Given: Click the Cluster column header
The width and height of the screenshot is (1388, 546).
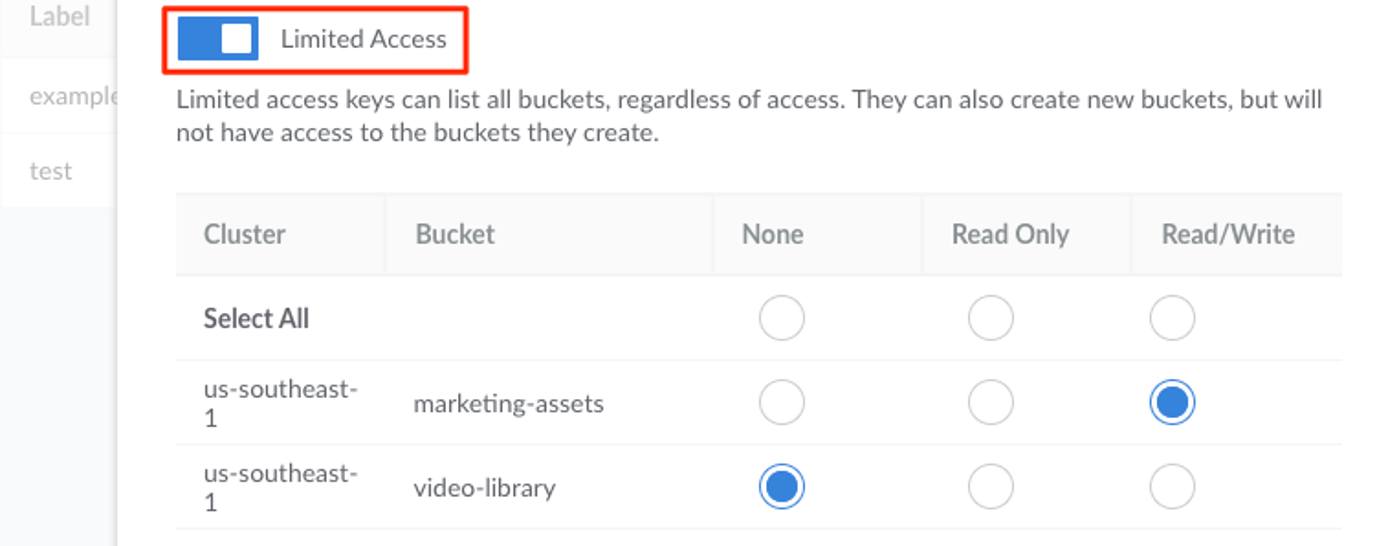Looking at the screenshot, I should coord(245,235).
